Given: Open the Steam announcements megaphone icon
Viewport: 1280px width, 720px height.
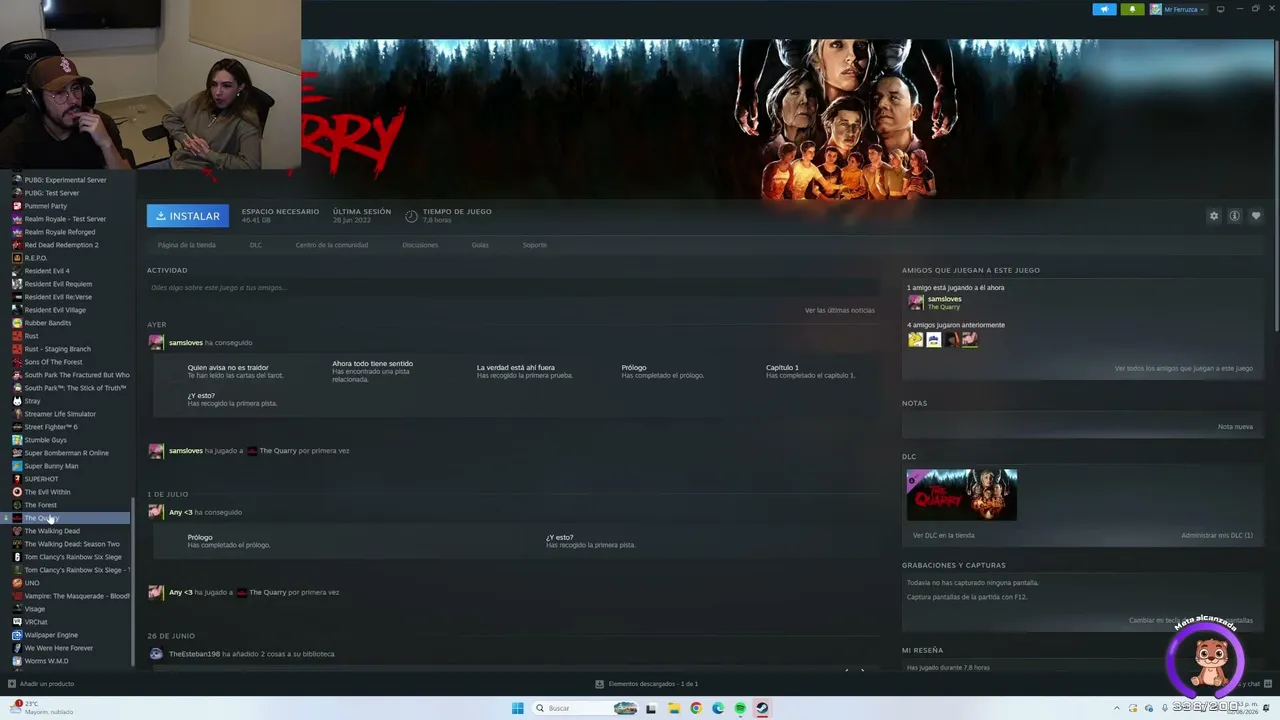Looking at the screenshot, I should click(x=1104, y=9).
